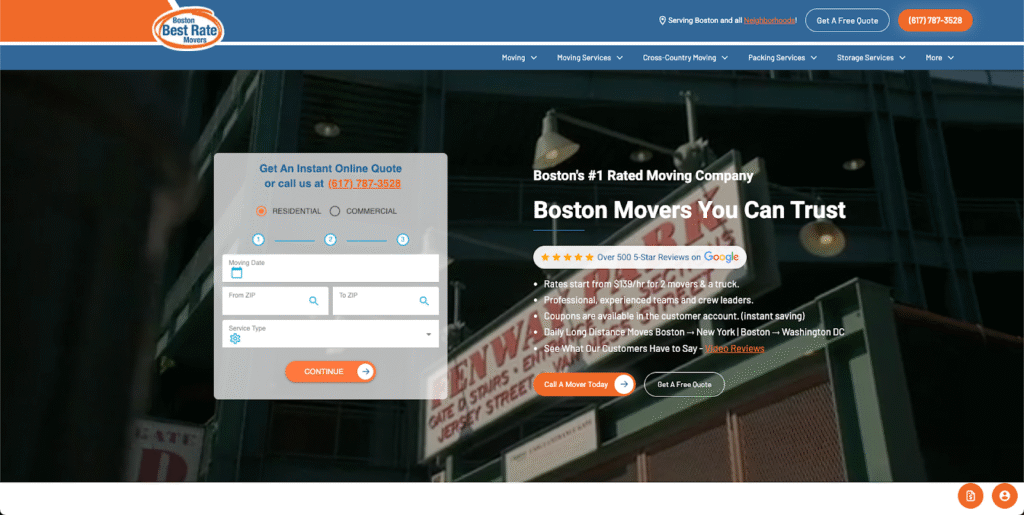Select the Residential radio button
Image resolution: width=1024 pixels, height=515 pixels.
(261, 211)
